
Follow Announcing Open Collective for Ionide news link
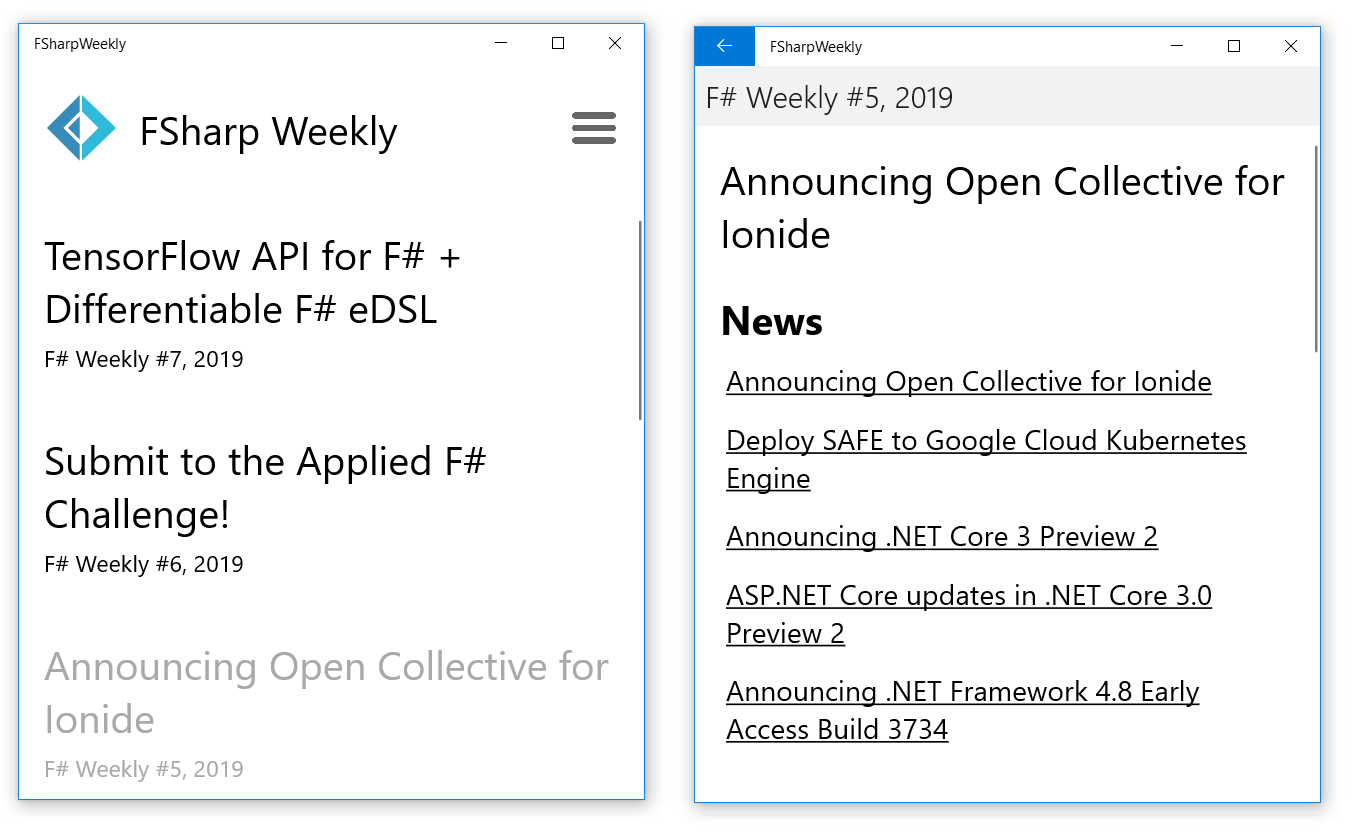point(969,382)
